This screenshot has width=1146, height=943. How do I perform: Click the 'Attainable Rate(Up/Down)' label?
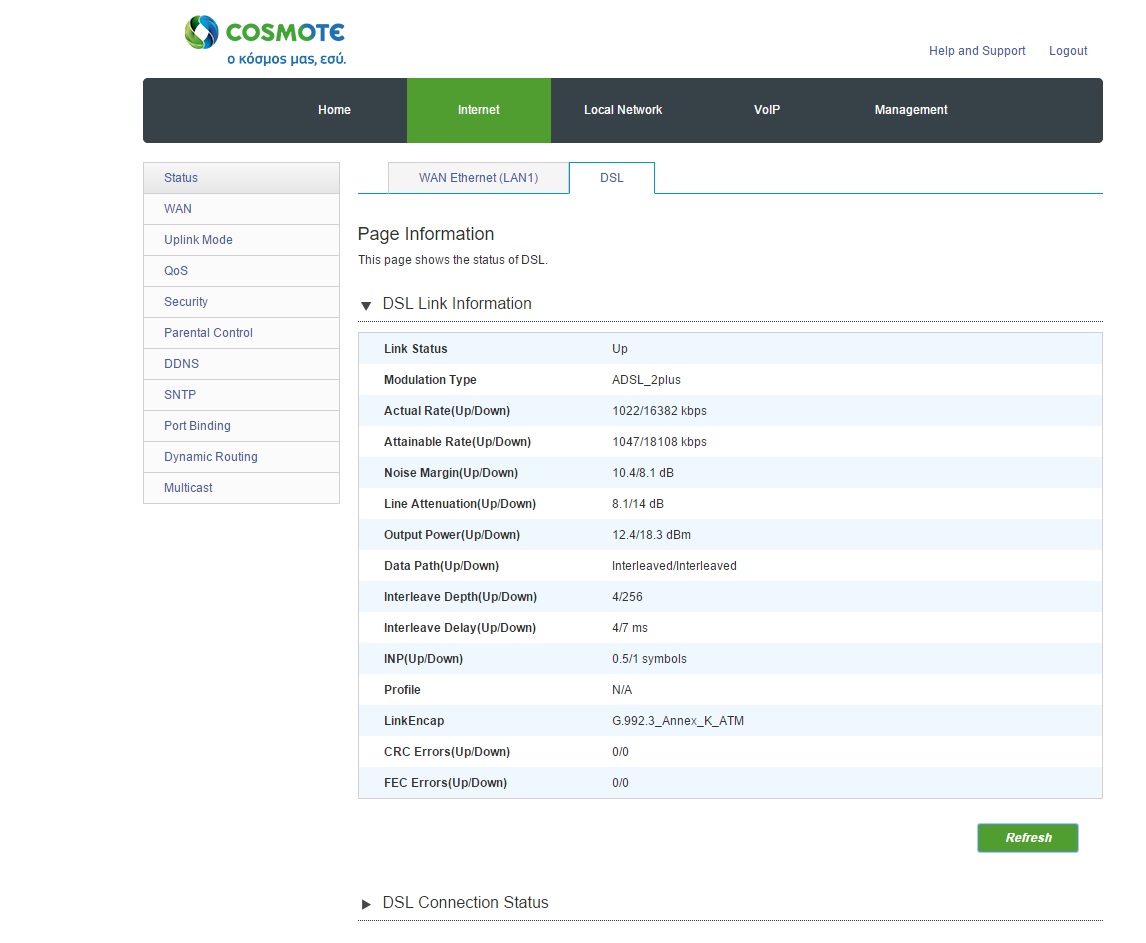(457, 442)
